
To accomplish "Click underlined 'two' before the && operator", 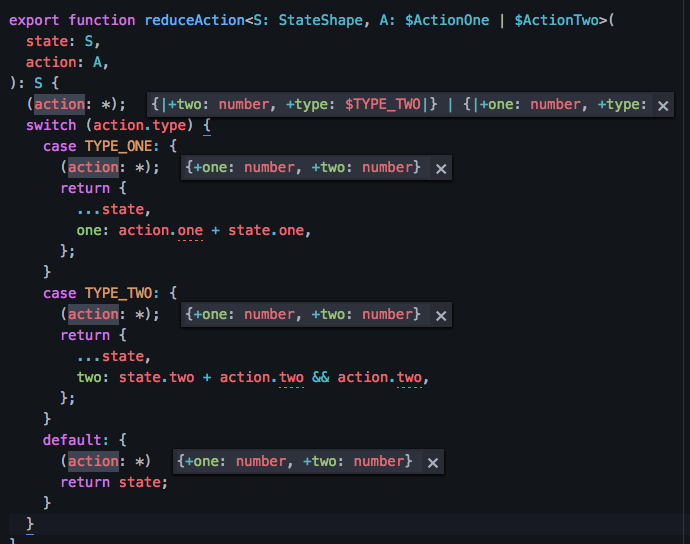I will pyautogui.click(x=291, y=378).
